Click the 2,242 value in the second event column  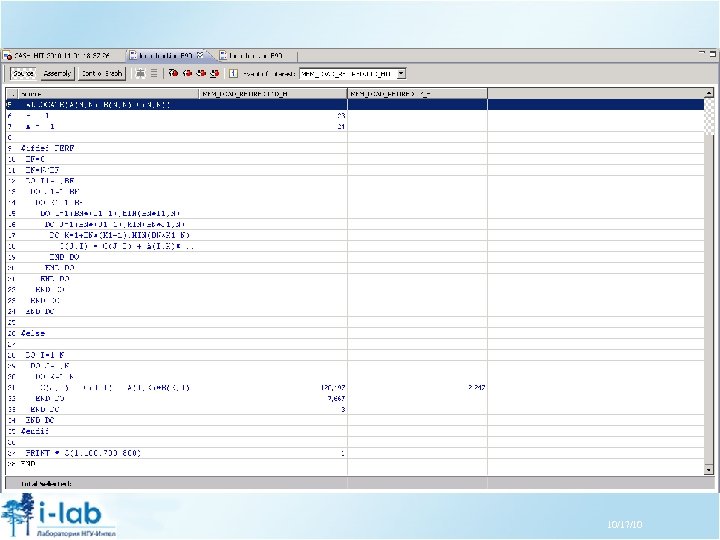476,388
